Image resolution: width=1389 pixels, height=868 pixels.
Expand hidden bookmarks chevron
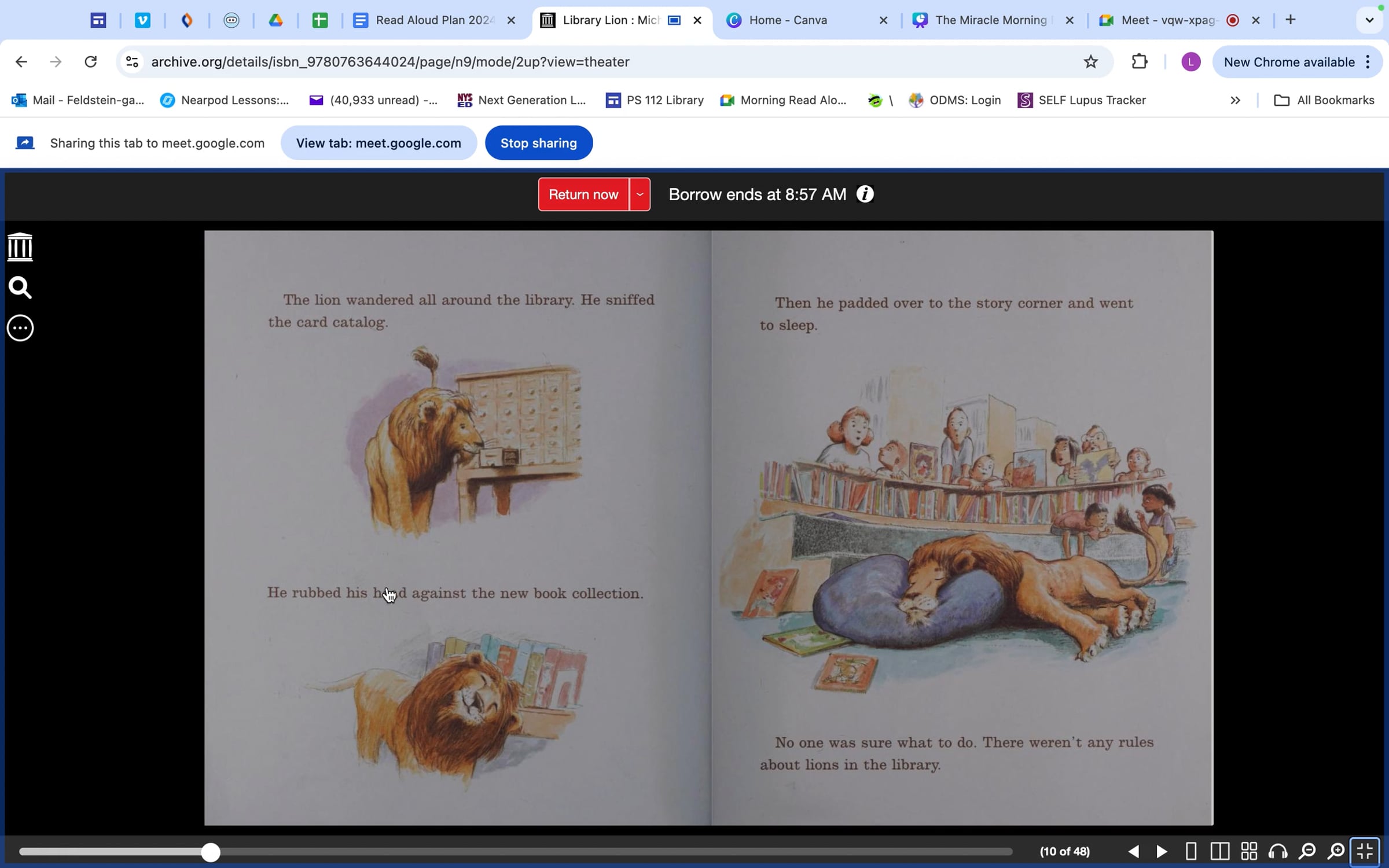tap(1235, 100)
